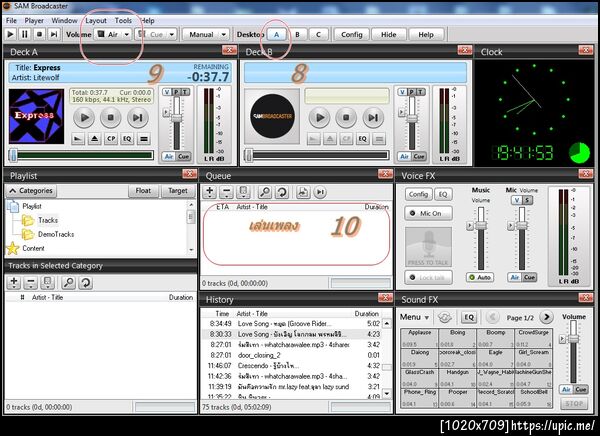Open Deck A extra options menu icon
The width and height of the screenshot is (600, 436).
144,139
